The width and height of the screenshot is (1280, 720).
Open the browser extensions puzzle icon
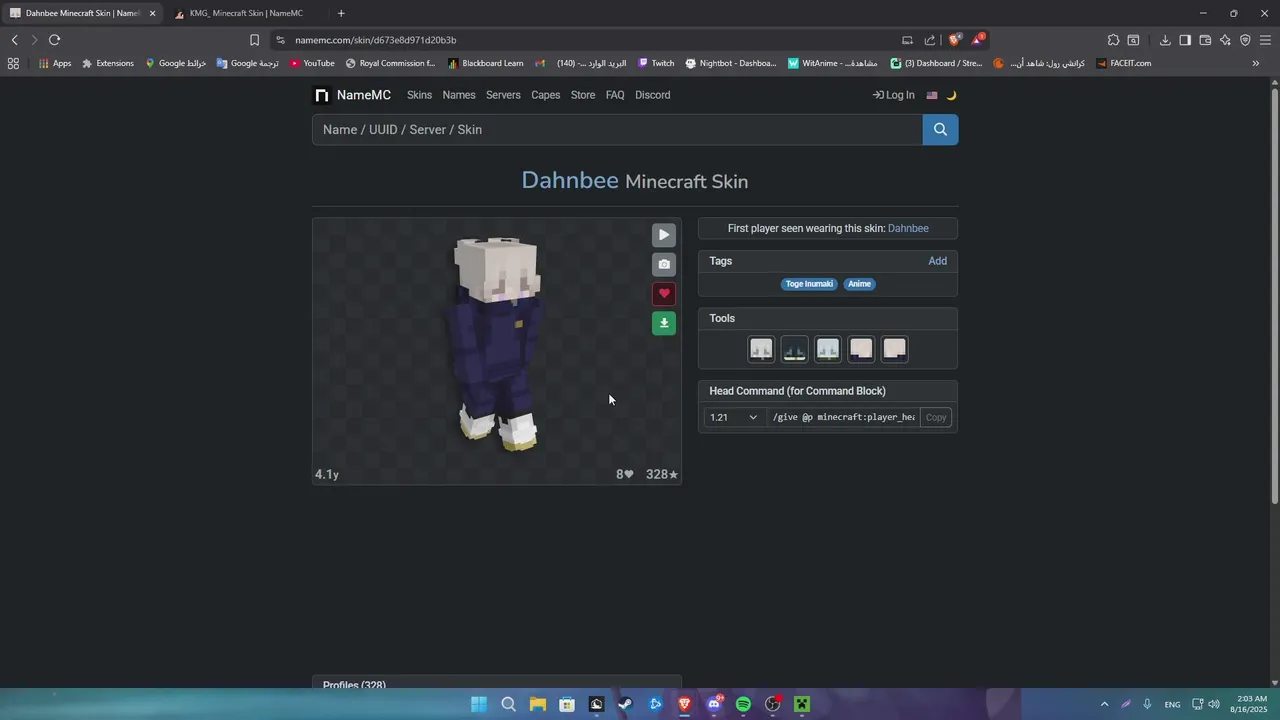click(x=1113, y=40)
